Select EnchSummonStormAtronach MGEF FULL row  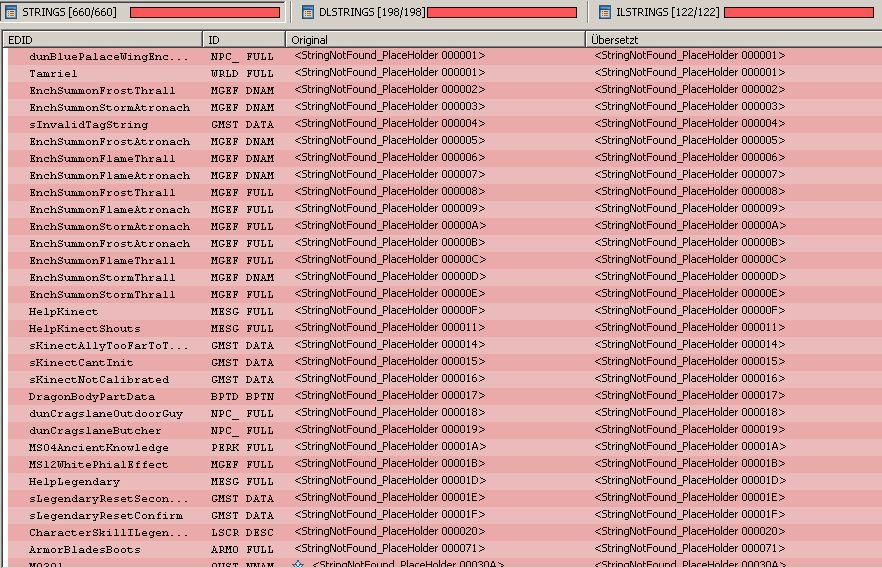[x=444, y=226]
